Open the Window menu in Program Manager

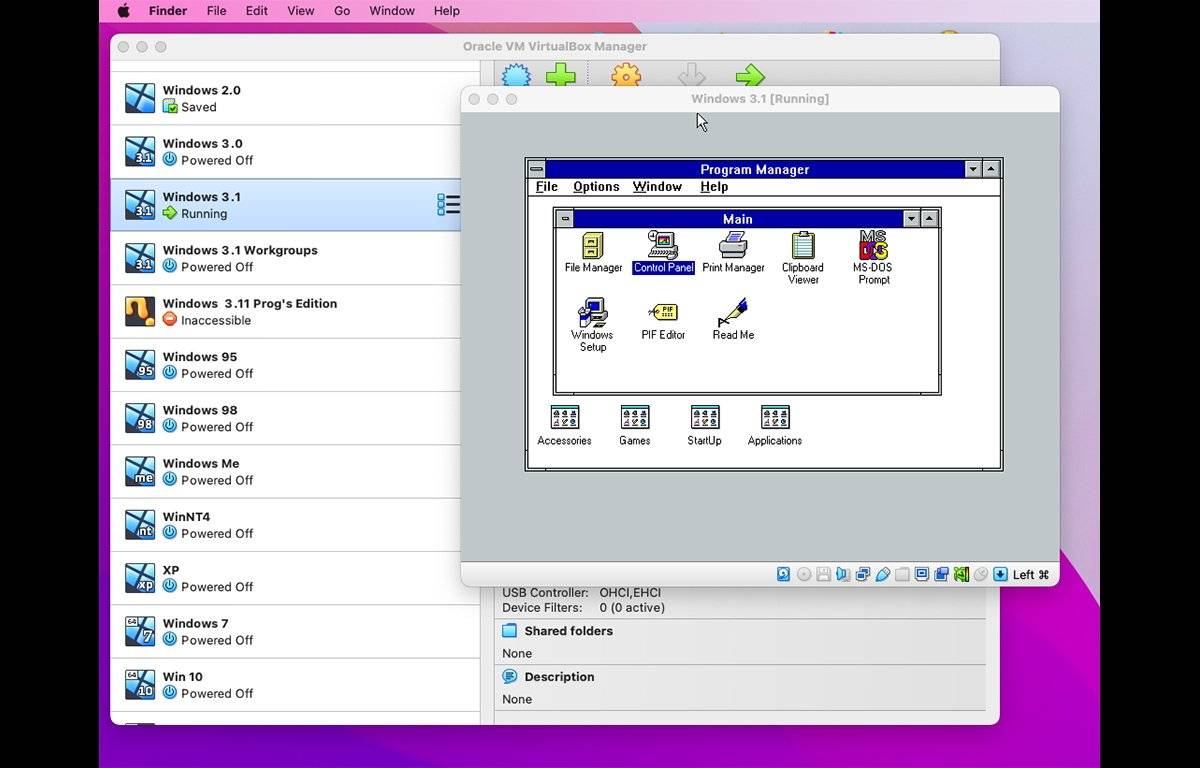point(657,187)
